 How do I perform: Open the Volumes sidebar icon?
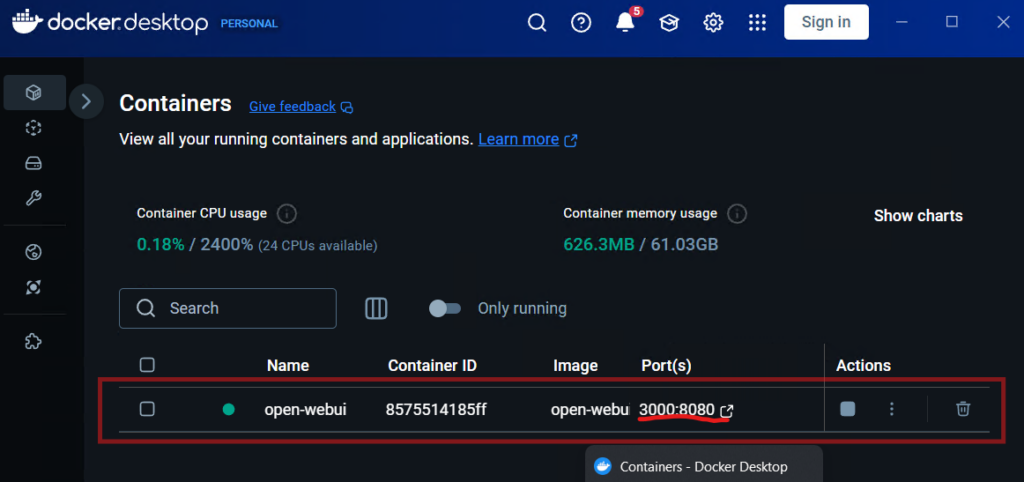tap(34, 163)
